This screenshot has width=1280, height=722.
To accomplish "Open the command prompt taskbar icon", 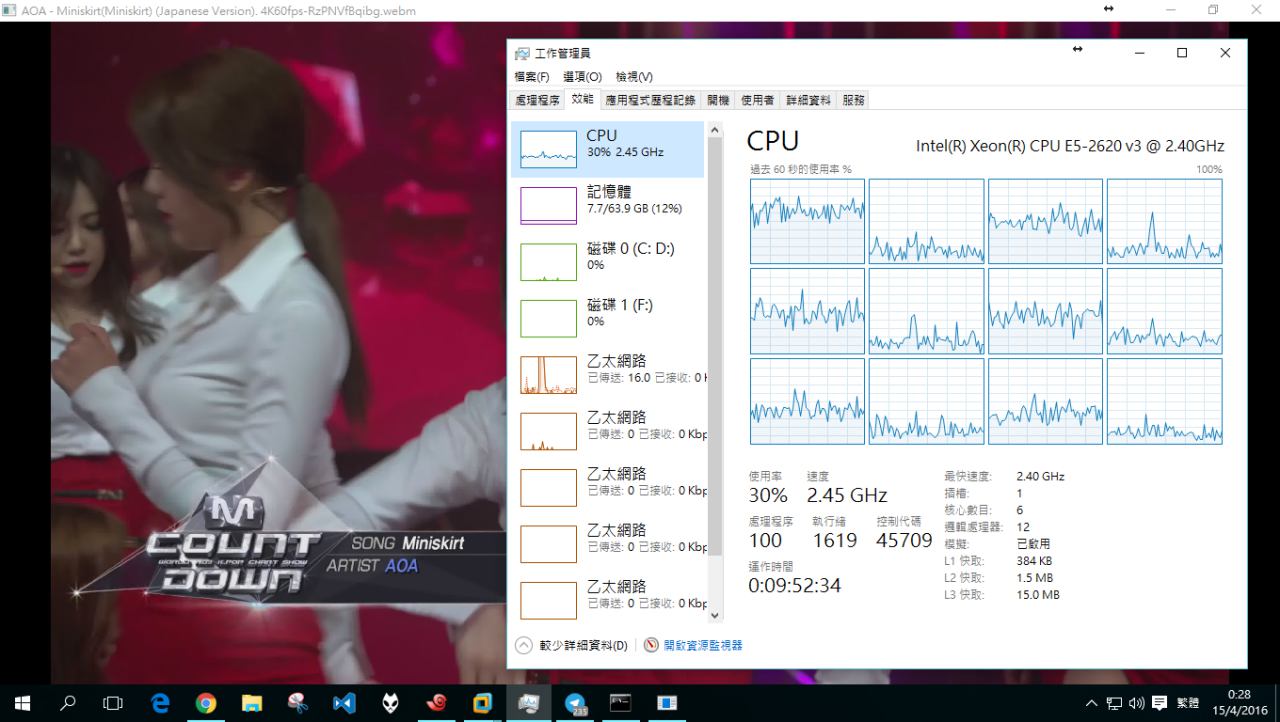I will tap(621, 703).
